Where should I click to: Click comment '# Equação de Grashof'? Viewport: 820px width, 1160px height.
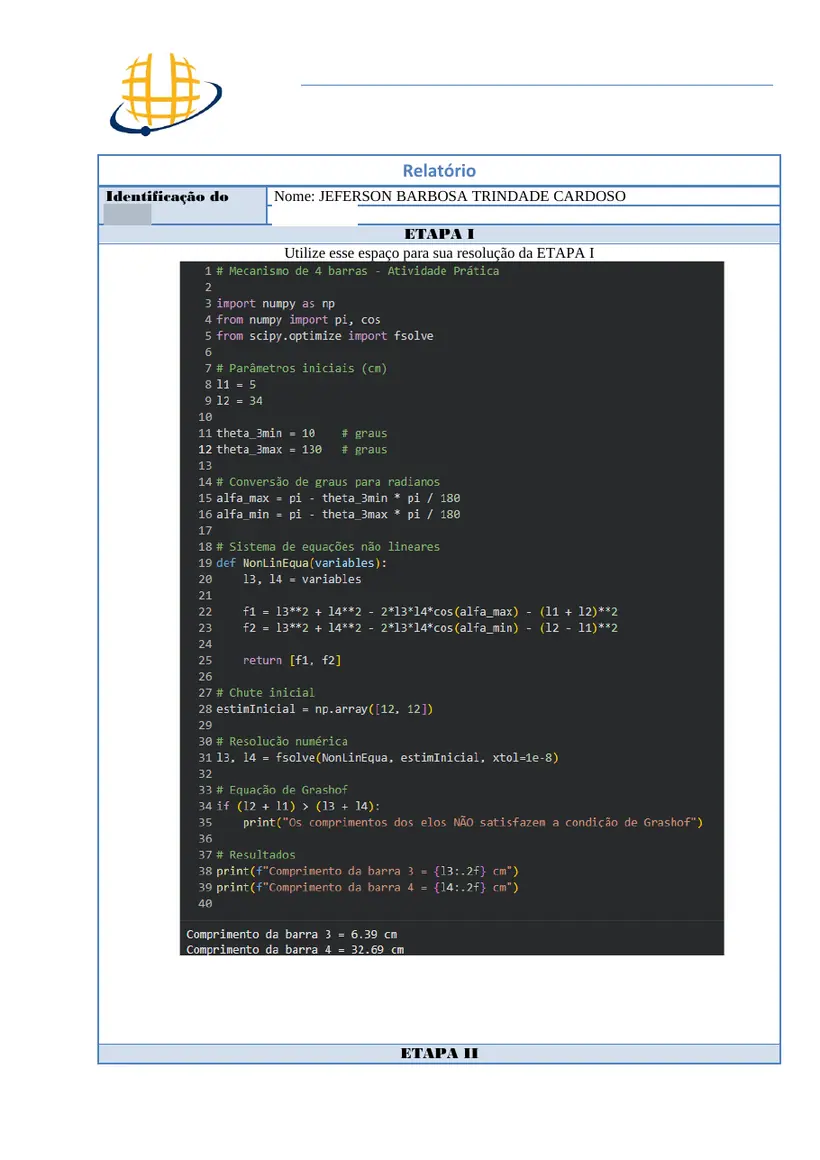(x=281, y=791)
